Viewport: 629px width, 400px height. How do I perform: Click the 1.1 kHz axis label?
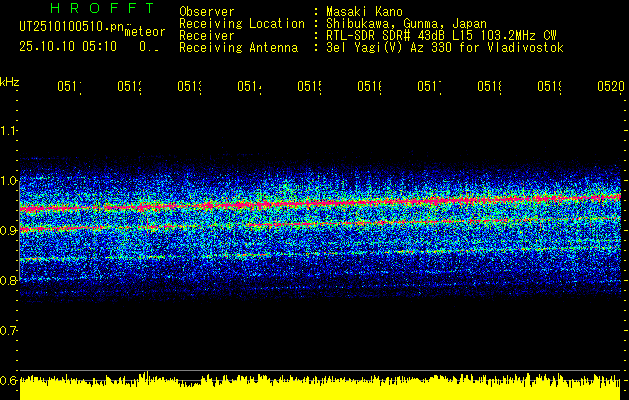[x=8, y=130]
